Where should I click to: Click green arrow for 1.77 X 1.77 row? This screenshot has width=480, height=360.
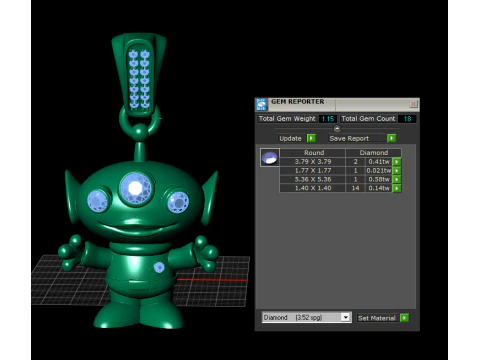tap(397, 170)
